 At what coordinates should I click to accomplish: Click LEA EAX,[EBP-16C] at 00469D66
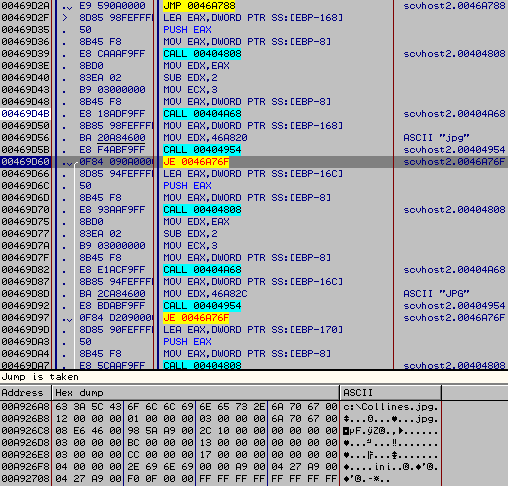point(253,174)
